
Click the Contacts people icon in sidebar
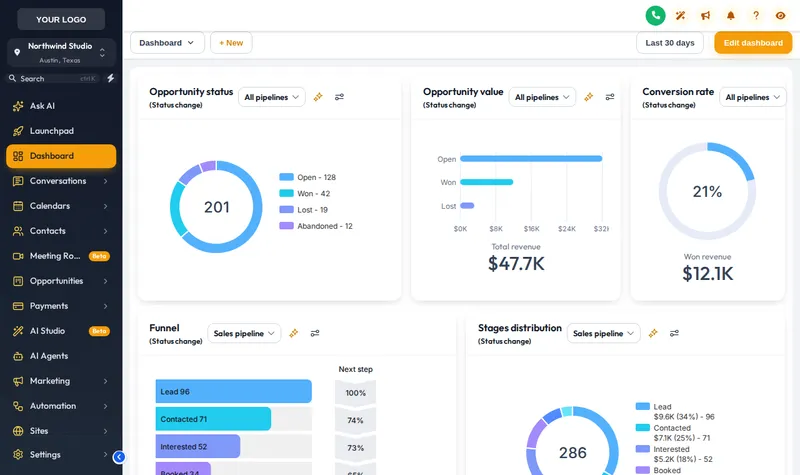coord(18,231)
